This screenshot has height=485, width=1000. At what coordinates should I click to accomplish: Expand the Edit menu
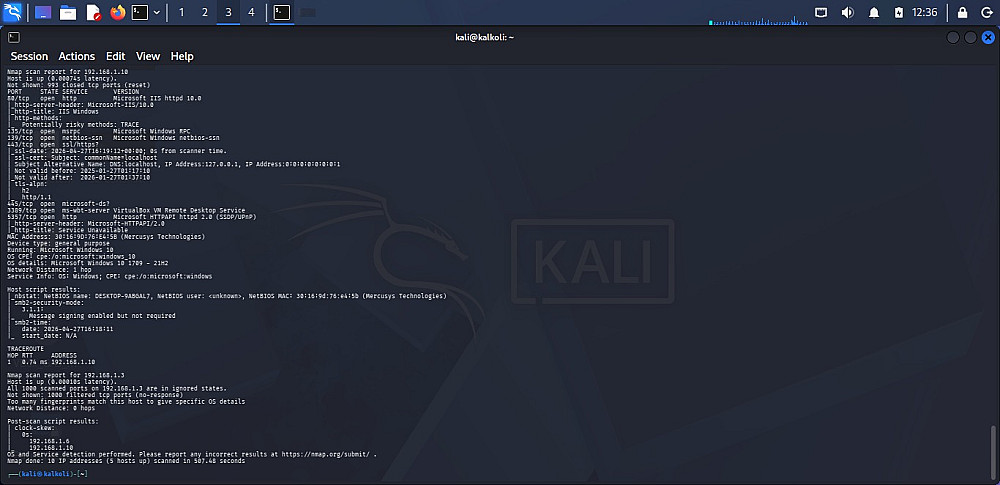click(x=115, y=56)
